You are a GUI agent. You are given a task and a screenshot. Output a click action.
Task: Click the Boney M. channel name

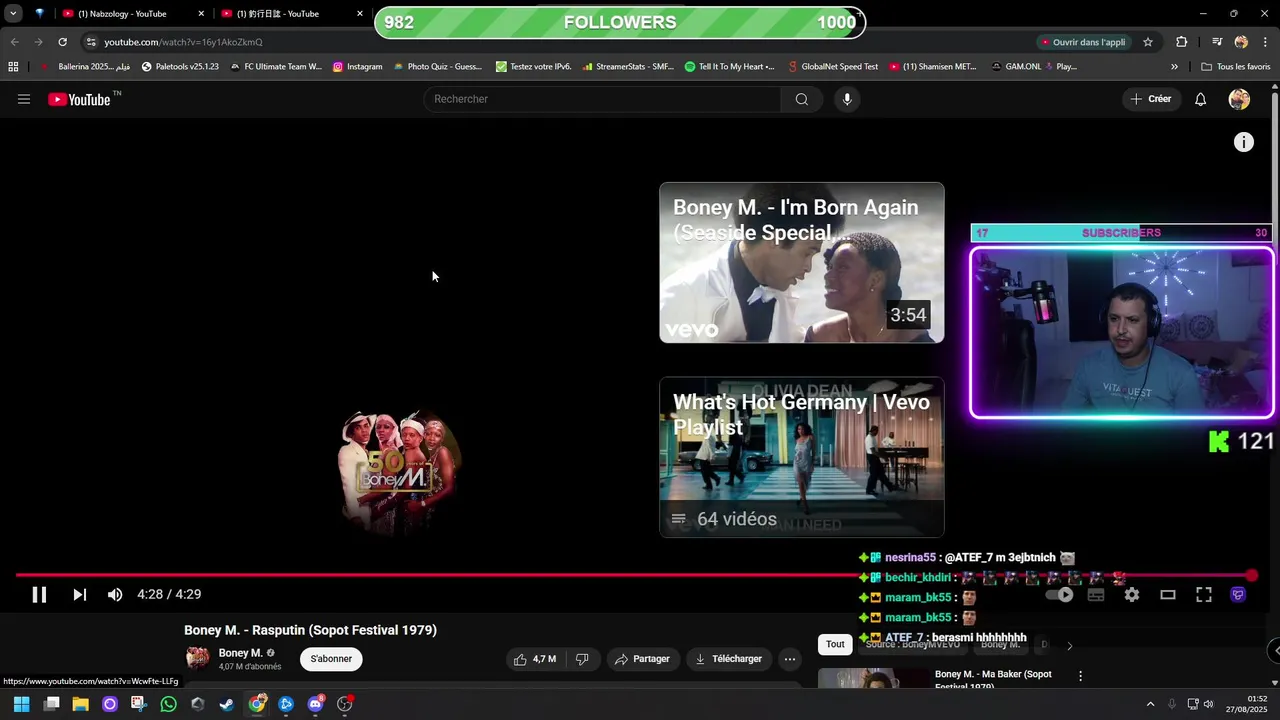click(241, 653)
